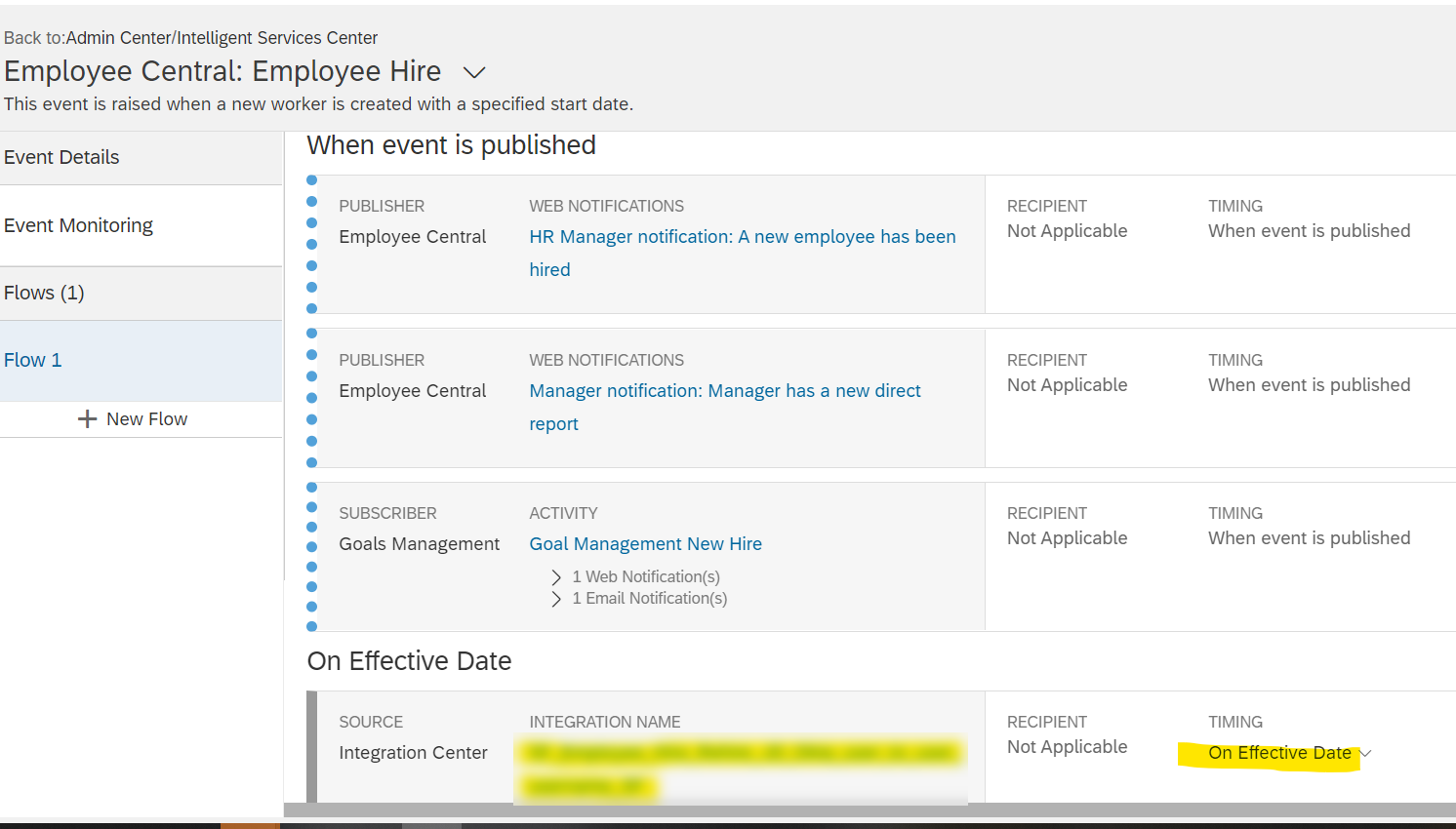Open HR Manager notification: A new employee link
The height and width of the screenshot is (829, 1456).
743,253
